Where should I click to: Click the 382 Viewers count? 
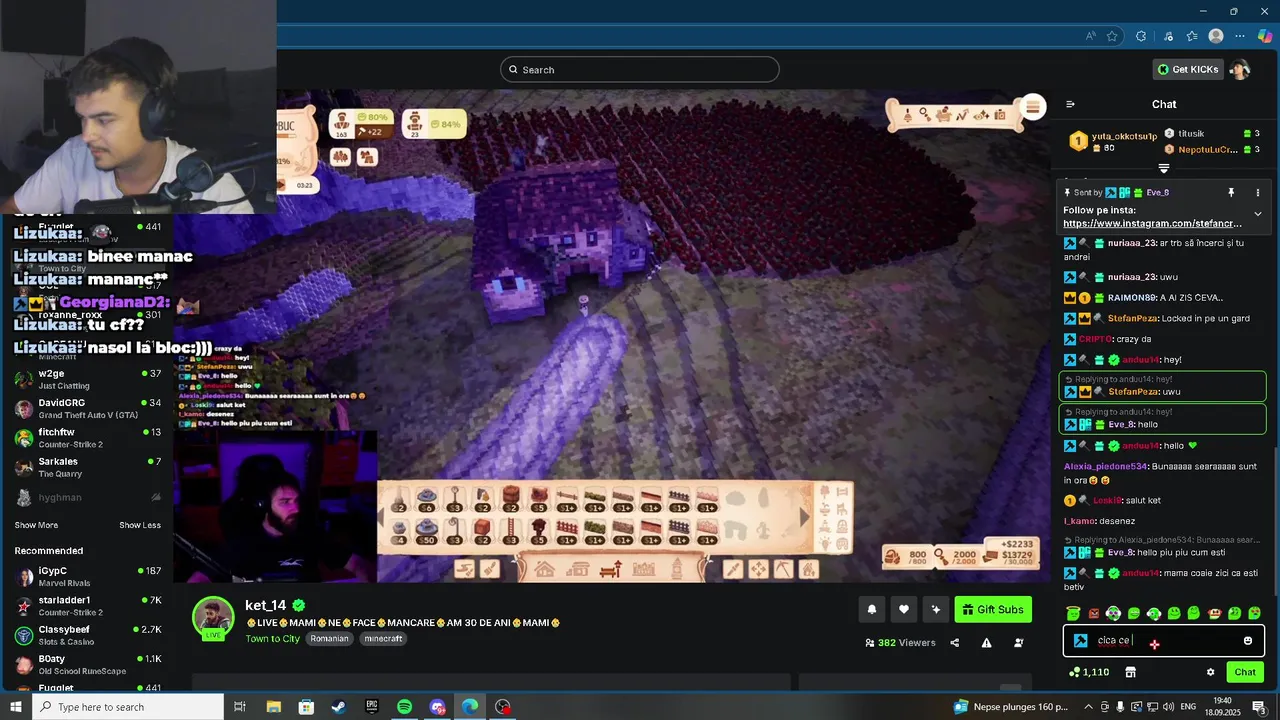[900, 643]
